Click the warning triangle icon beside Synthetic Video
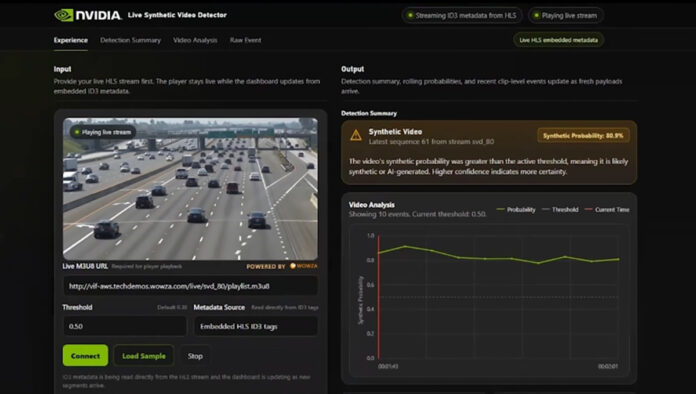The image size is (696, 394). click(x=356, y=135)
